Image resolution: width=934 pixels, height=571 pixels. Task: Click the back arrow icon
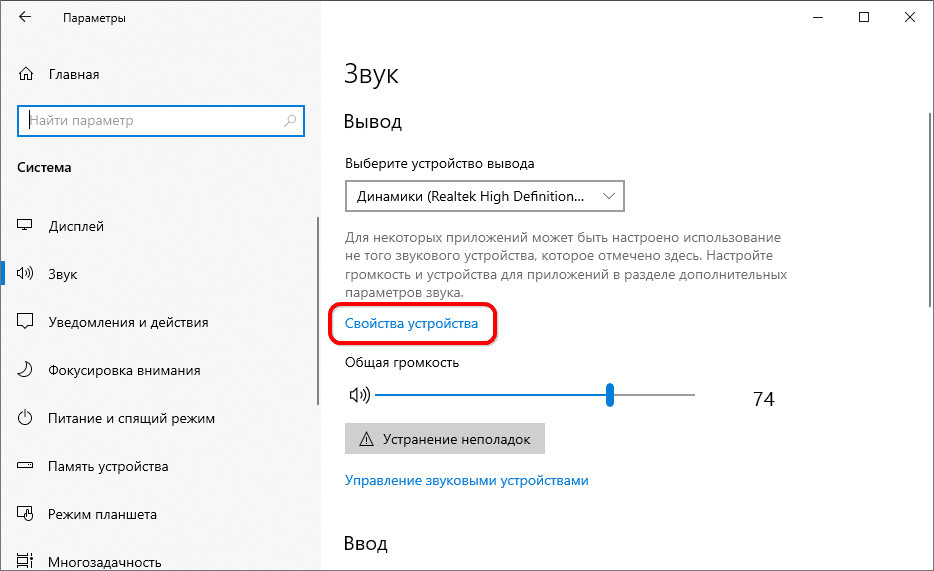[25, 18]
